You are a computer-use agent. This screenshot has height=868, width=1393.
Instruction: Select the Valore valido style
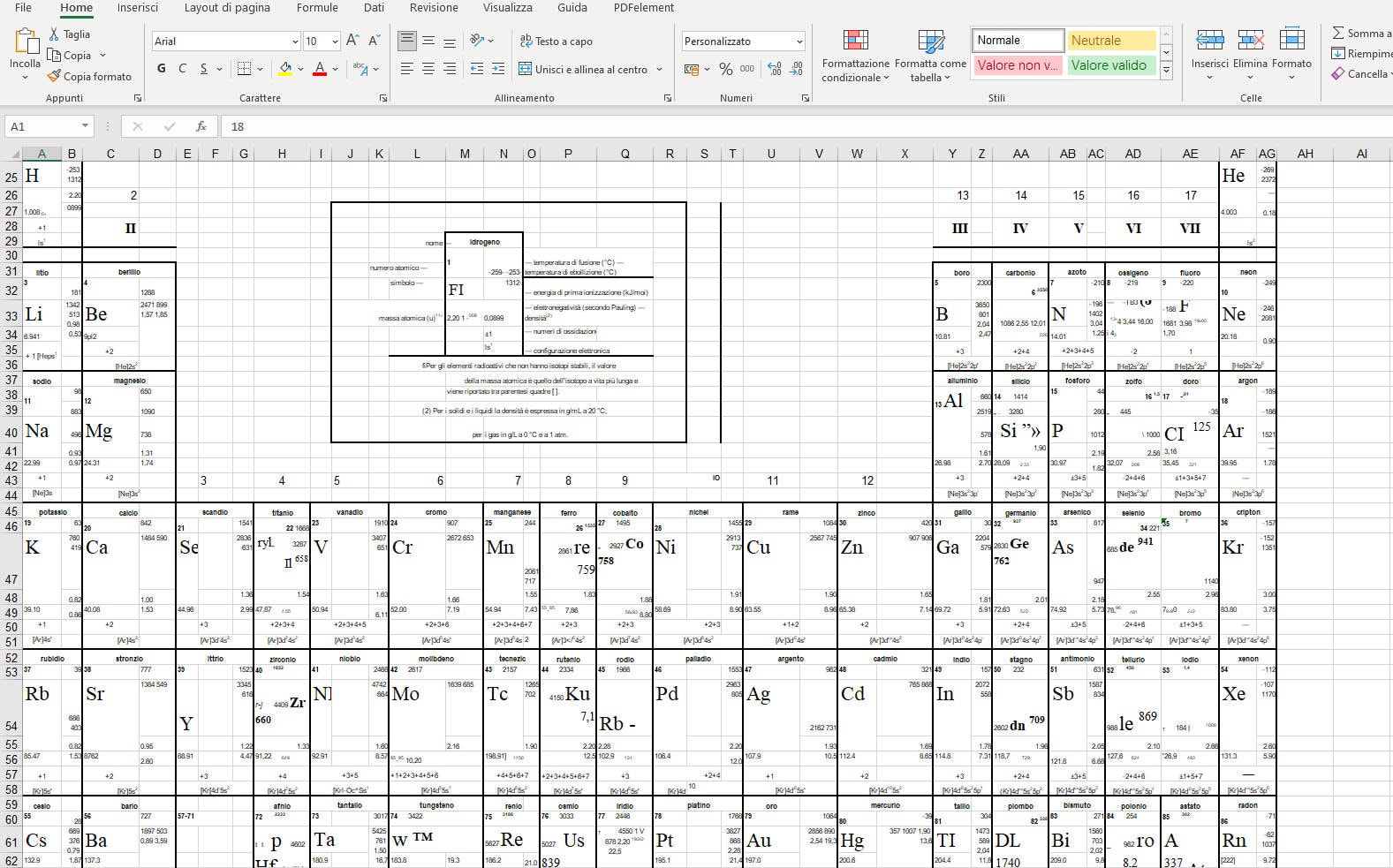coord(1111,65)
